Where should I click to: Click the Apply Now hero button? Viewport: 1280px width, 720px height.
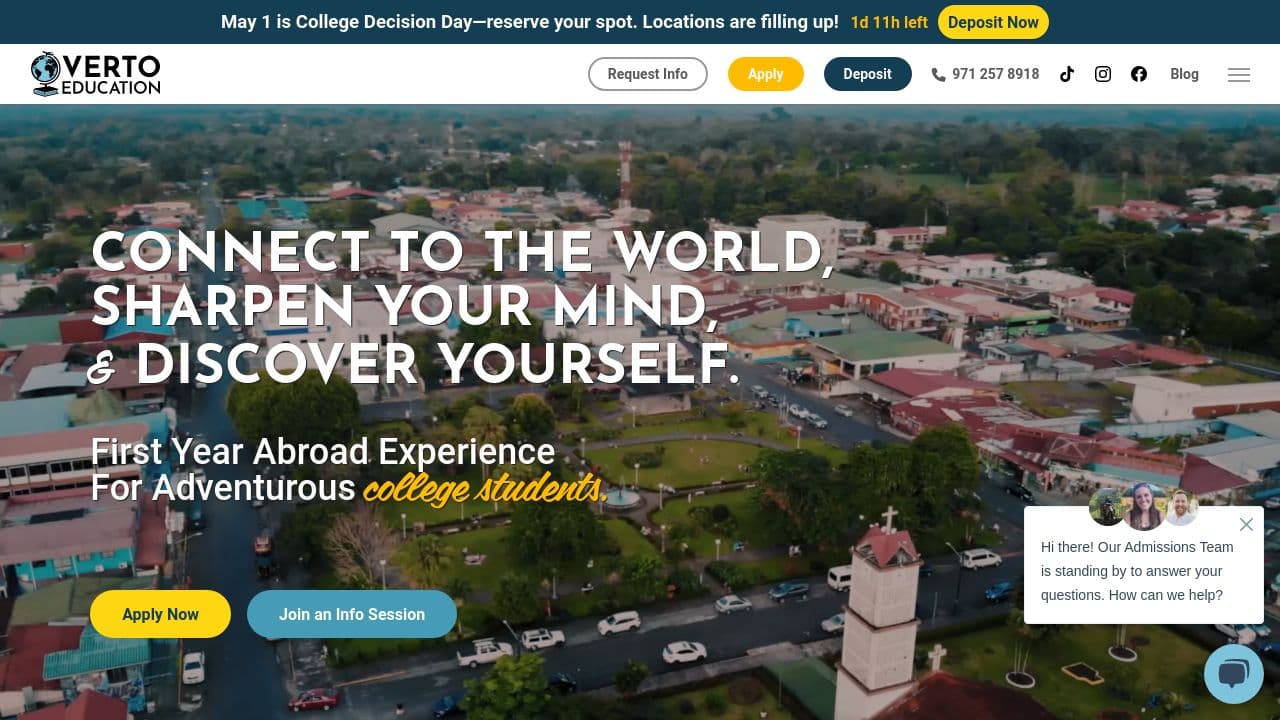click(160, 614)
